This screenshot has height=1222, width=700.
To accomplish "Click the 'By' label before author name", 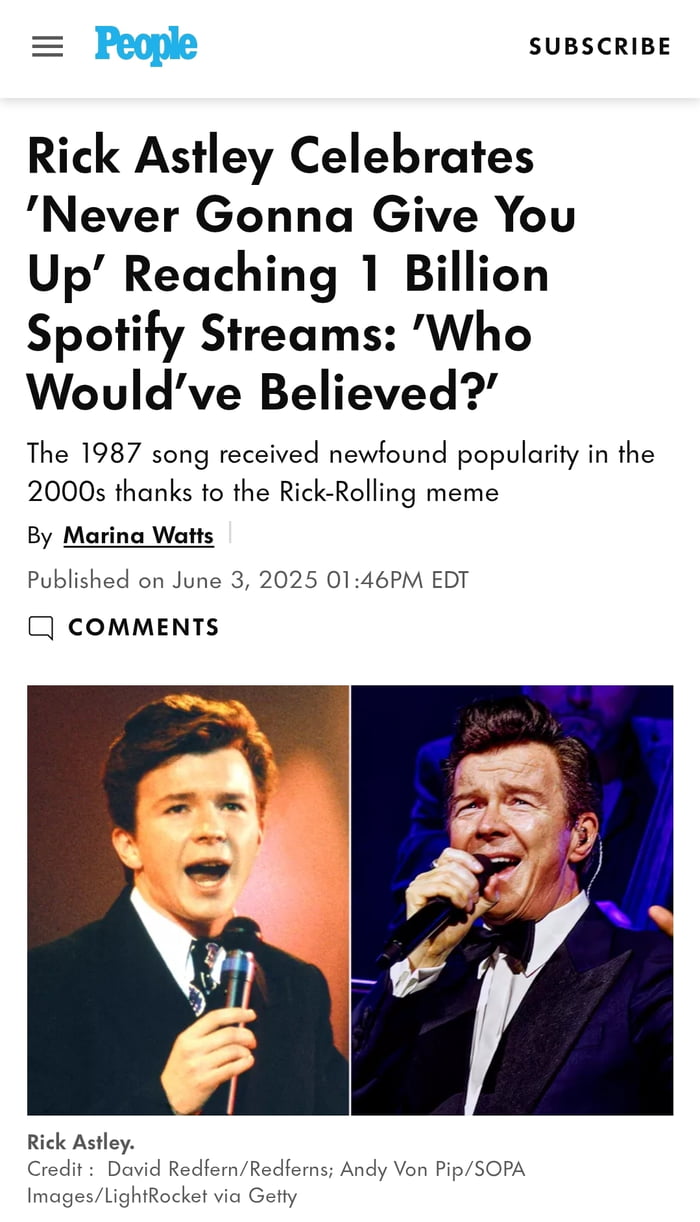I will click(x=40, y=536).
